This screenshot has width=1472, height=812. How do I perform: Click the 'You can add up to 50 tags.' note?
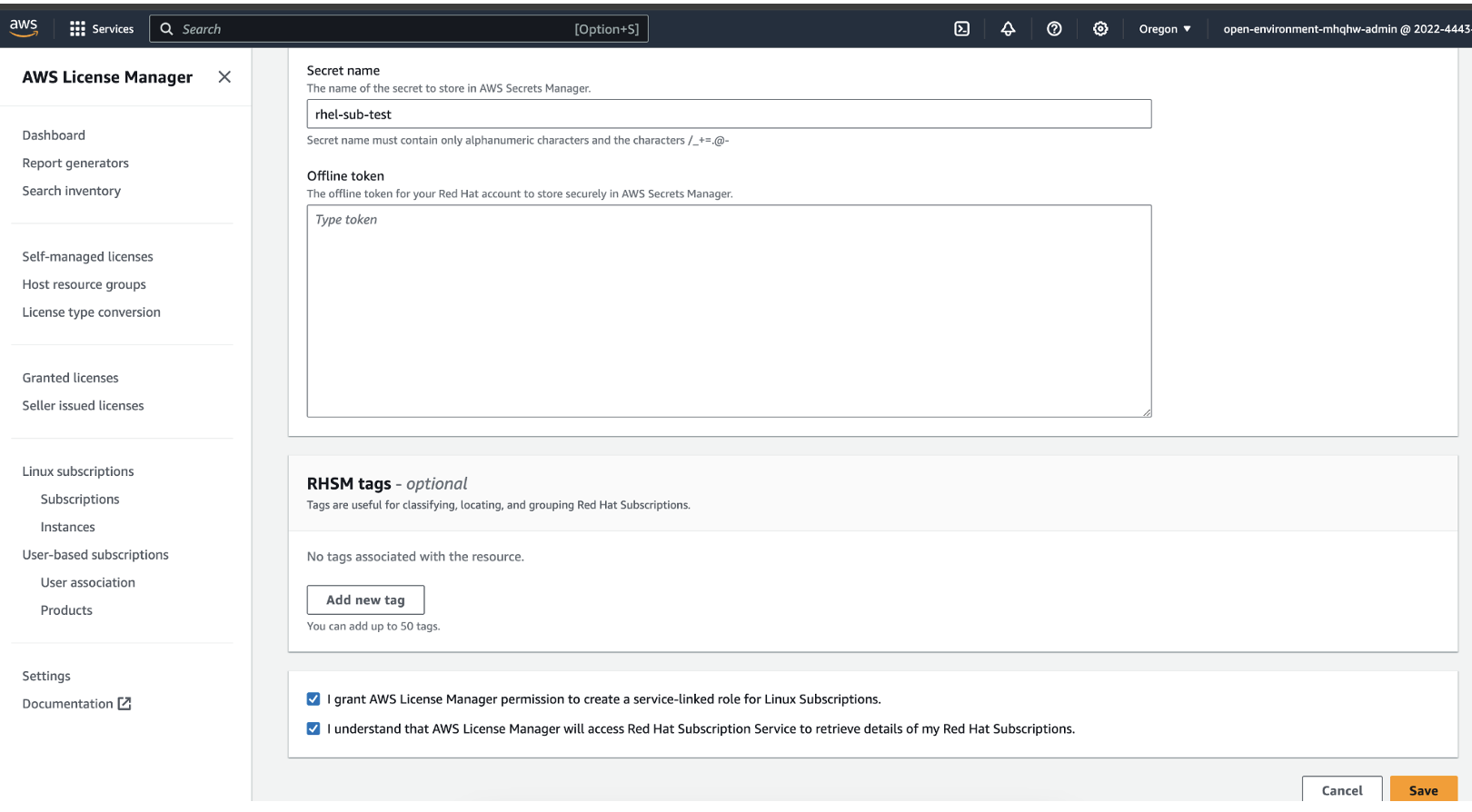tap(373, 627)
